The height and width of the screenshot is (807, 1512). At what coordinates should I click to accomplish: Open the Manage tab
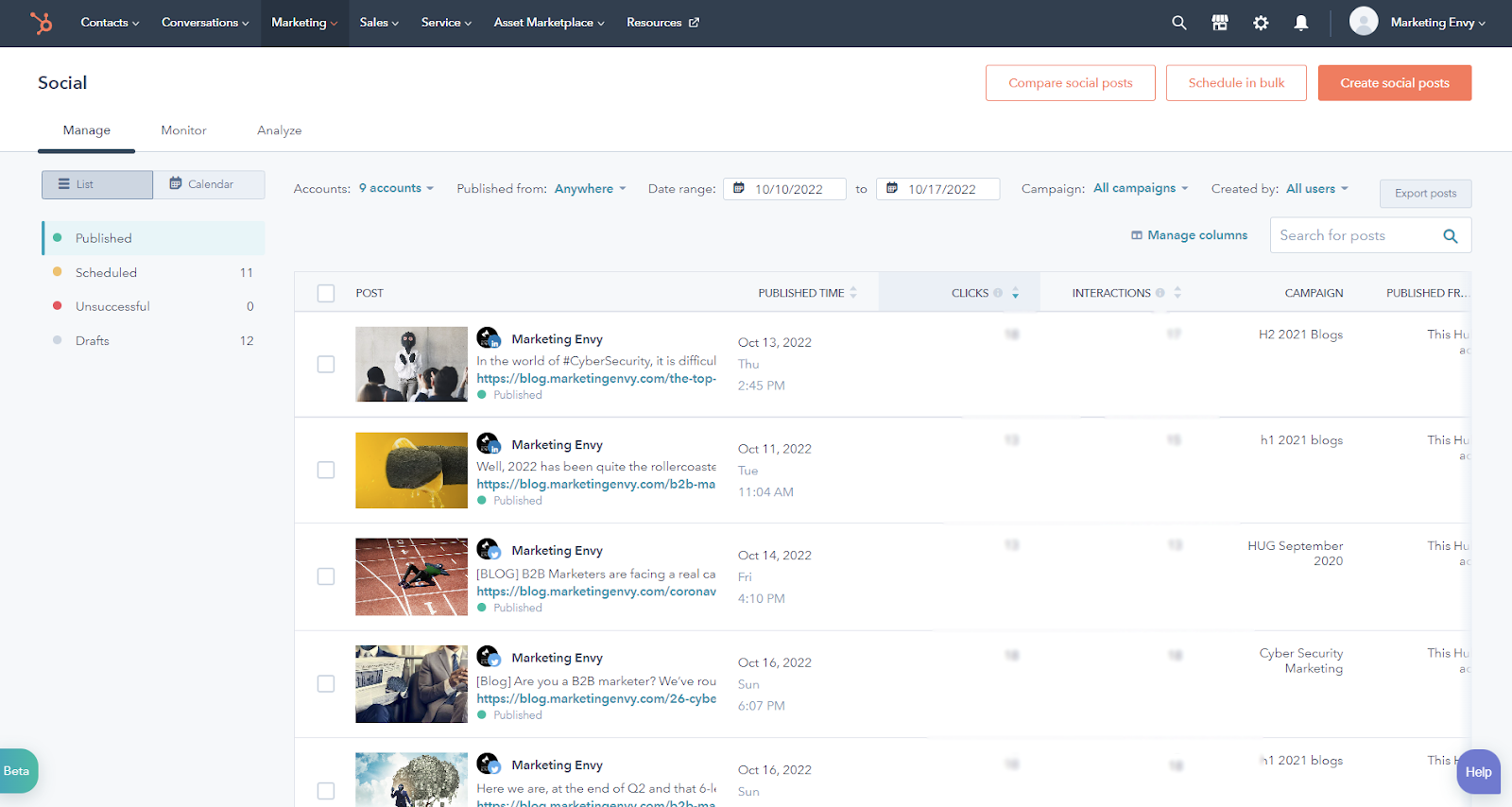(87, 130)
